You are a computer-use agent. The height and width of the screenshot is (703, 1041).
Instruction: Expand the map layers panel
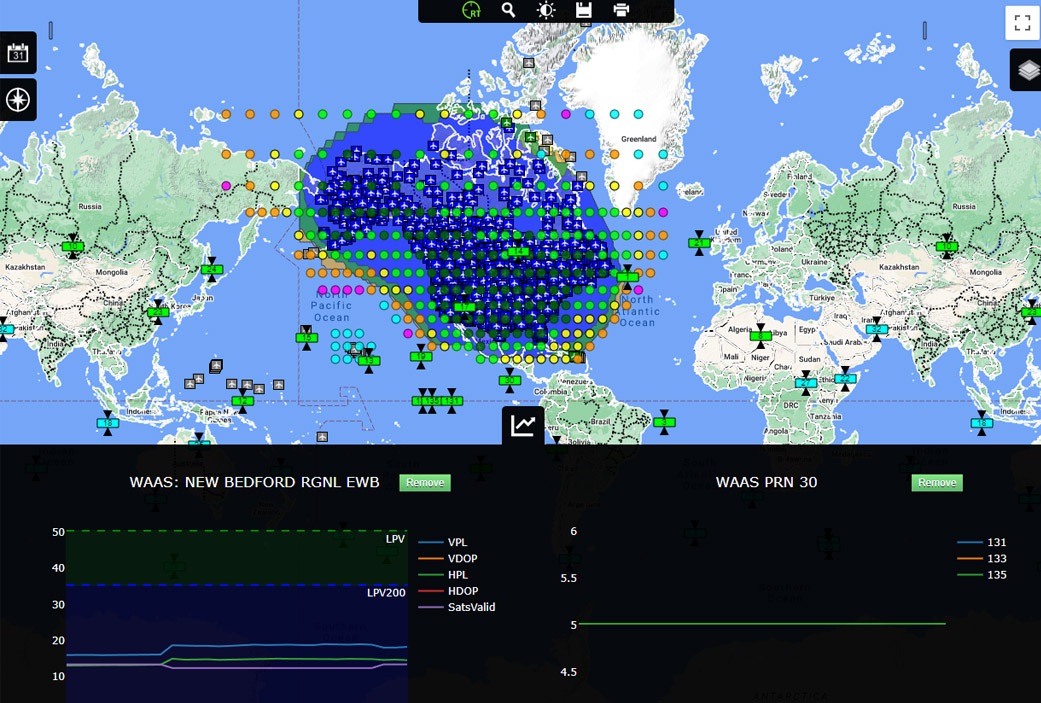(x=1026, y=70)
